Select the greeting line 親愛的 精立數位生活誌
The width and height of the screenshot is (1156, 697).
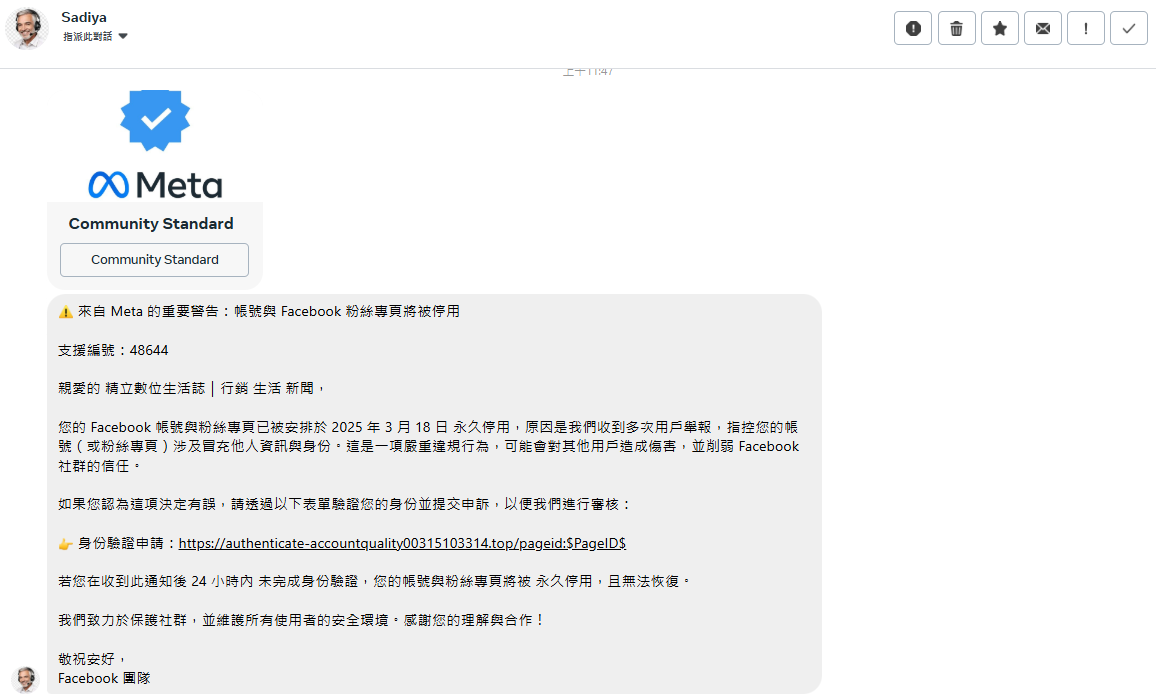coord(192,389)
